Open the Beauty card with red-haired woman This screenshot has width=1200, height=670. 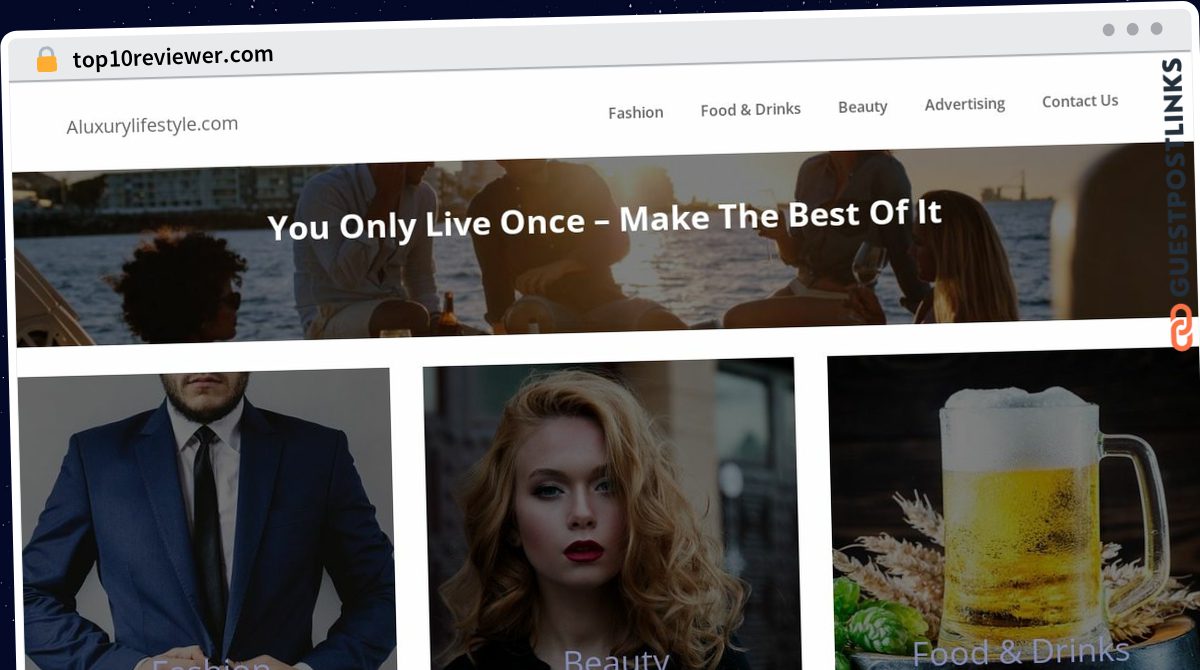click(x=612, y=513)
